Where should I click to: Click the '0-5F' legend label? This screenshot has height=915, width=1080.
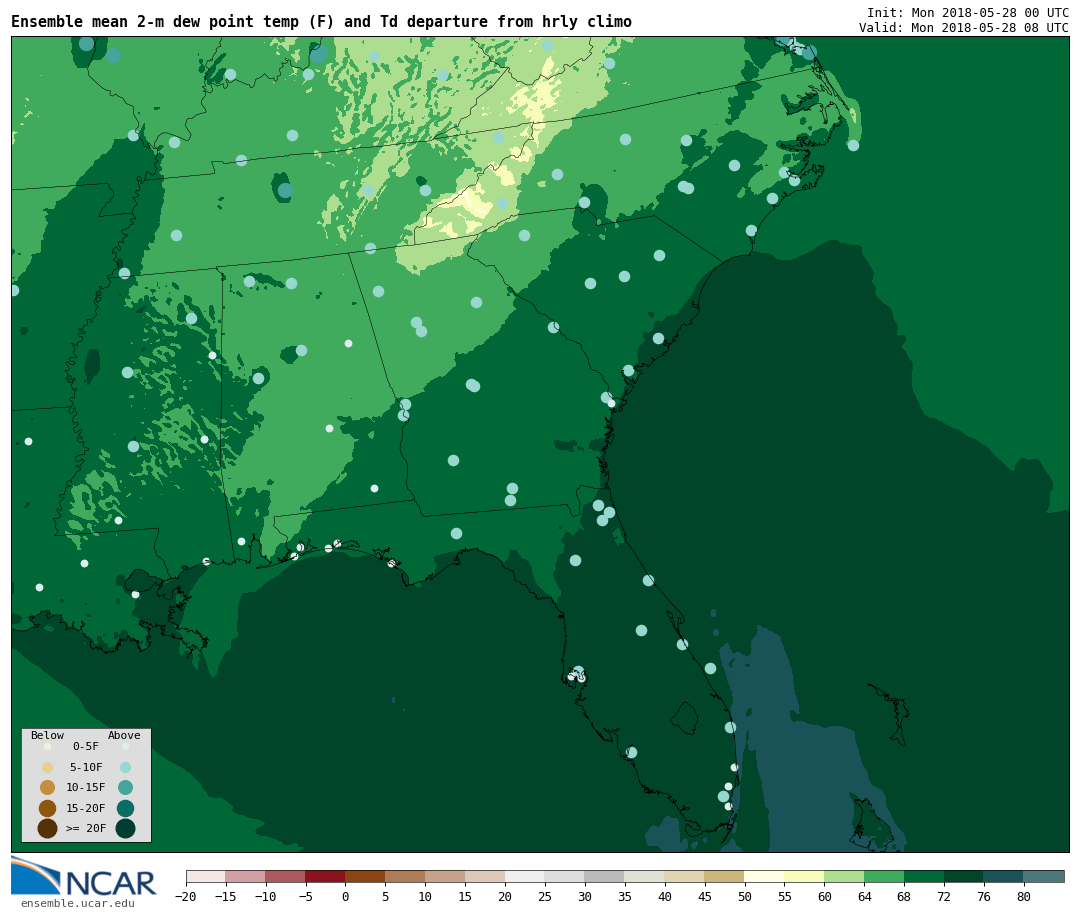[x=86, y=746]
